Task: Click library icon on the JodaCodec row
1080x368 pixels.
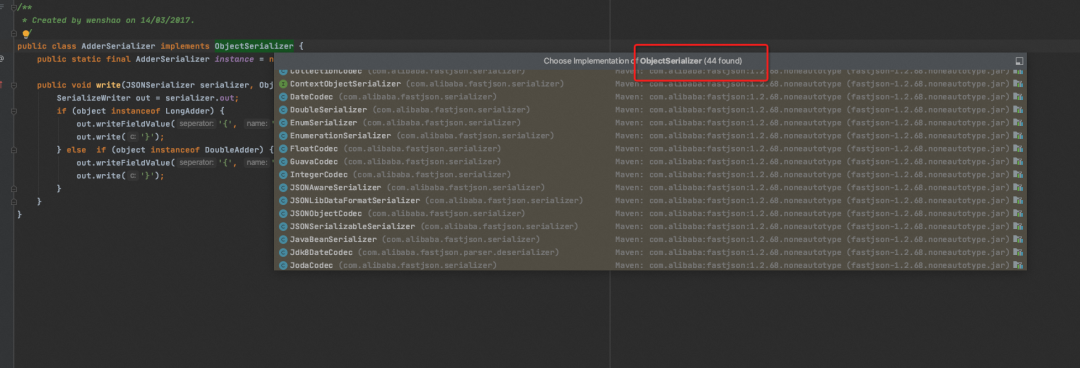Action: 1018,265
